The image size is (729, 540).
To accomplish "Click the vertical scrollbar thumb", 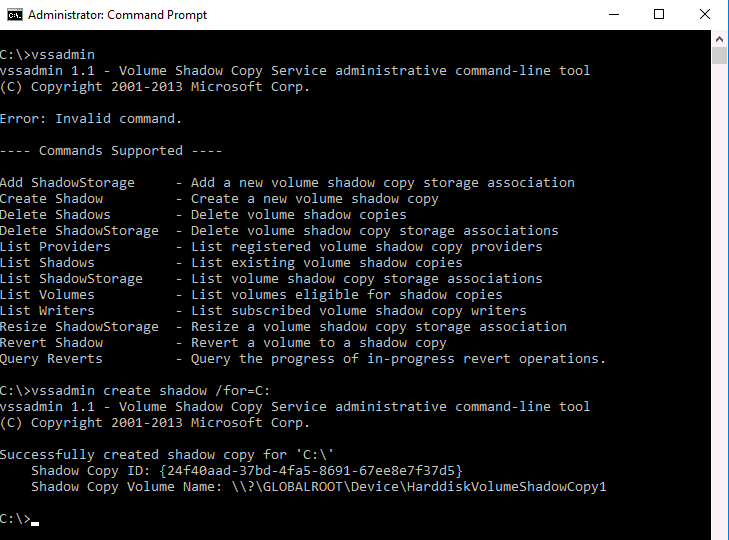I will coord(720,56).
